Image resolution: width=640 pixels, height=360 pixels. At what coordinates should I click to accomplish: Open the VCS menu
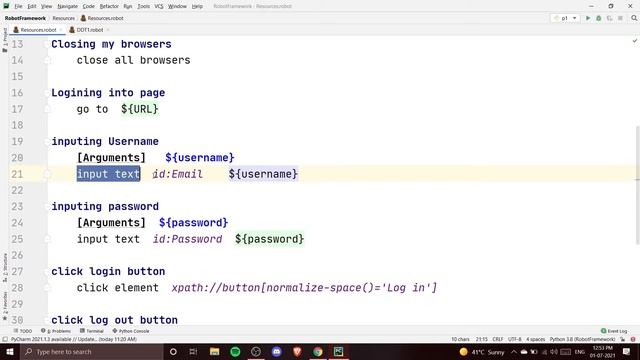[159, 6]
